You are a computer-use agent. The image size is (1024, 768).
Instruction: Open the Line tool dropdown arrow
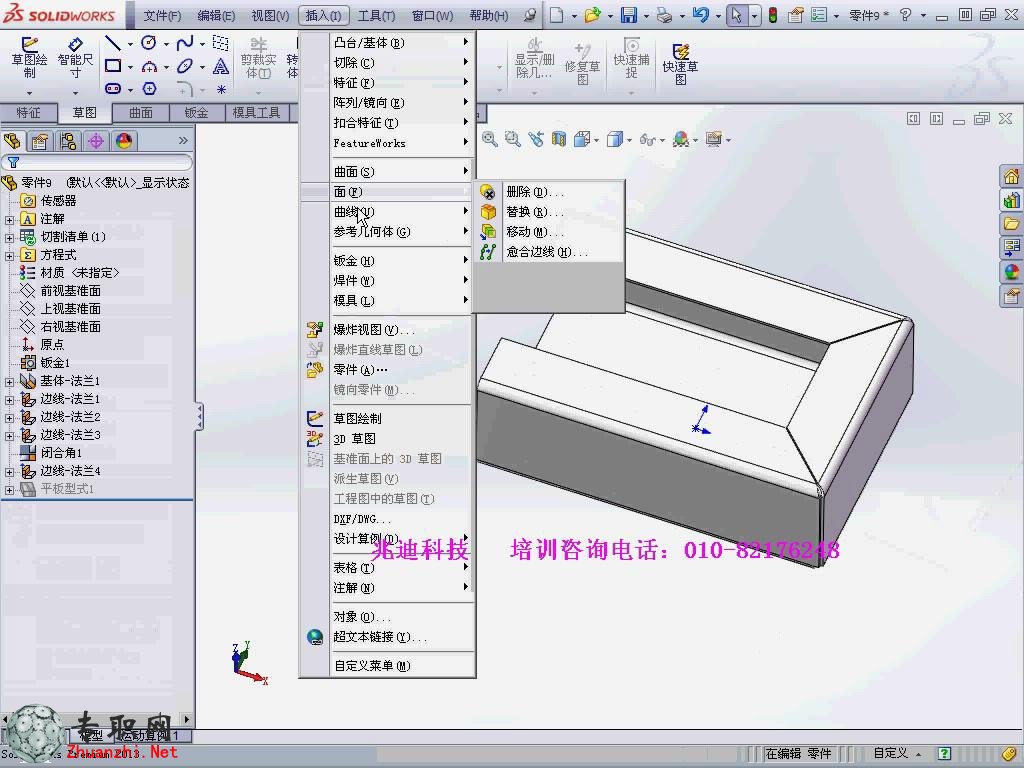click(x=130, y=44)
